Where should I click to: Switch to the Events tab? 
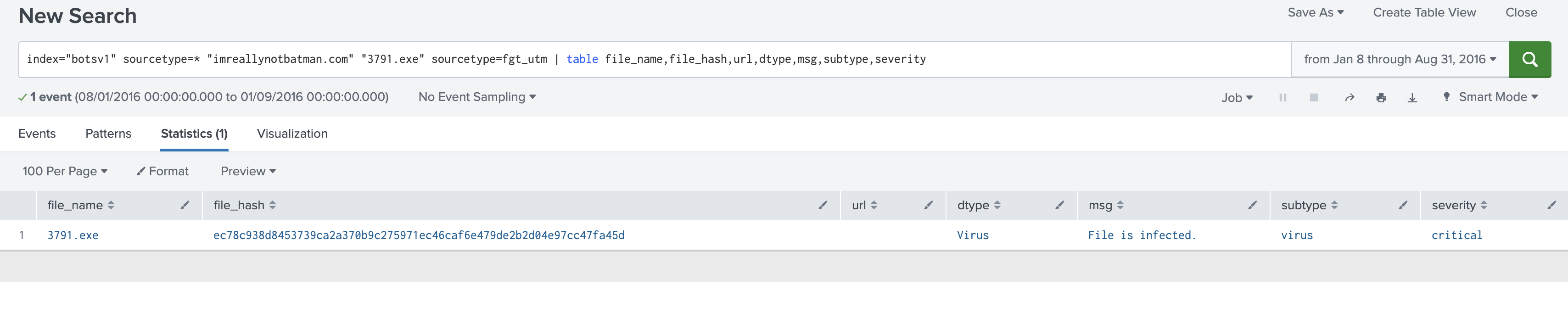point(37,134)
